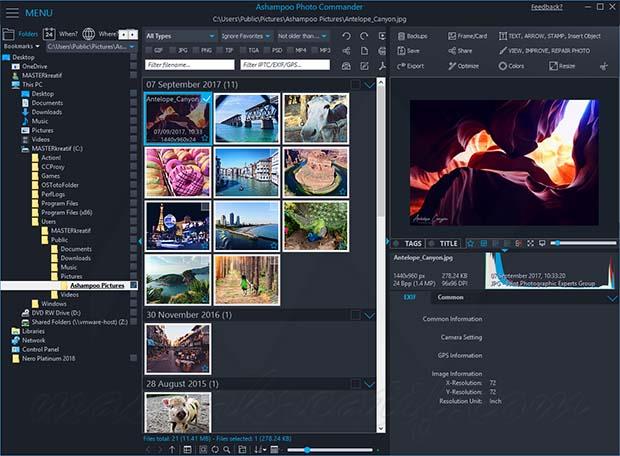620x456 pixels.
Task: Click the magnifier search icon in bottom toolbar
Action: [x=227, y=450]
